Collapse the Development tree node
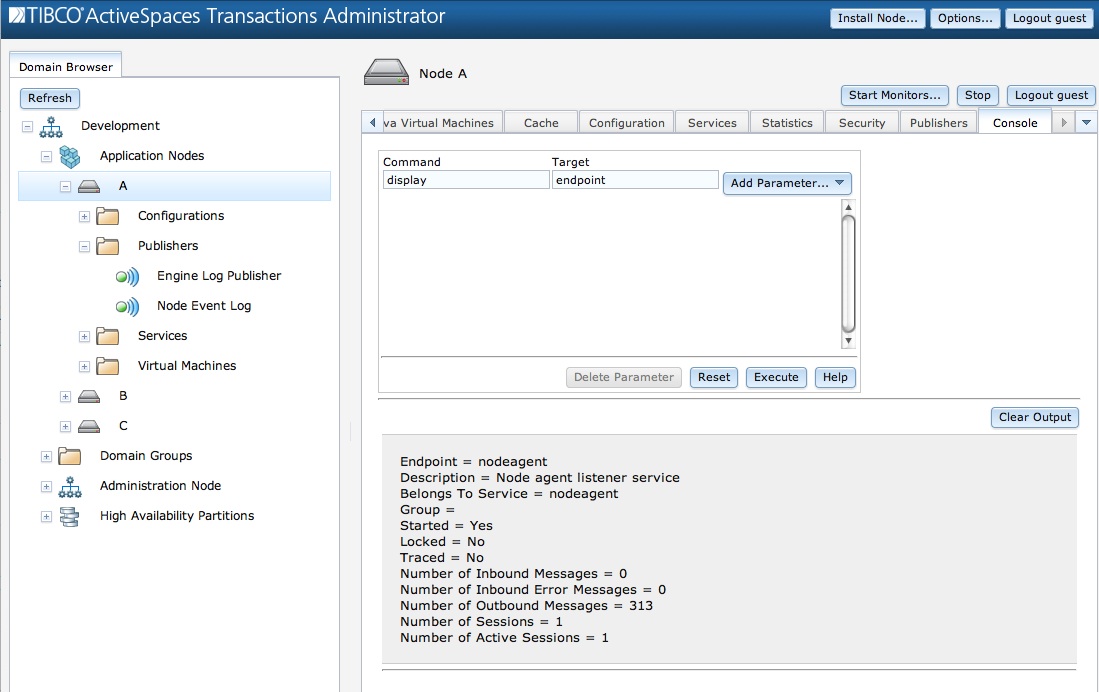Viewport: 1099px width, 692px height. point(27,127)
